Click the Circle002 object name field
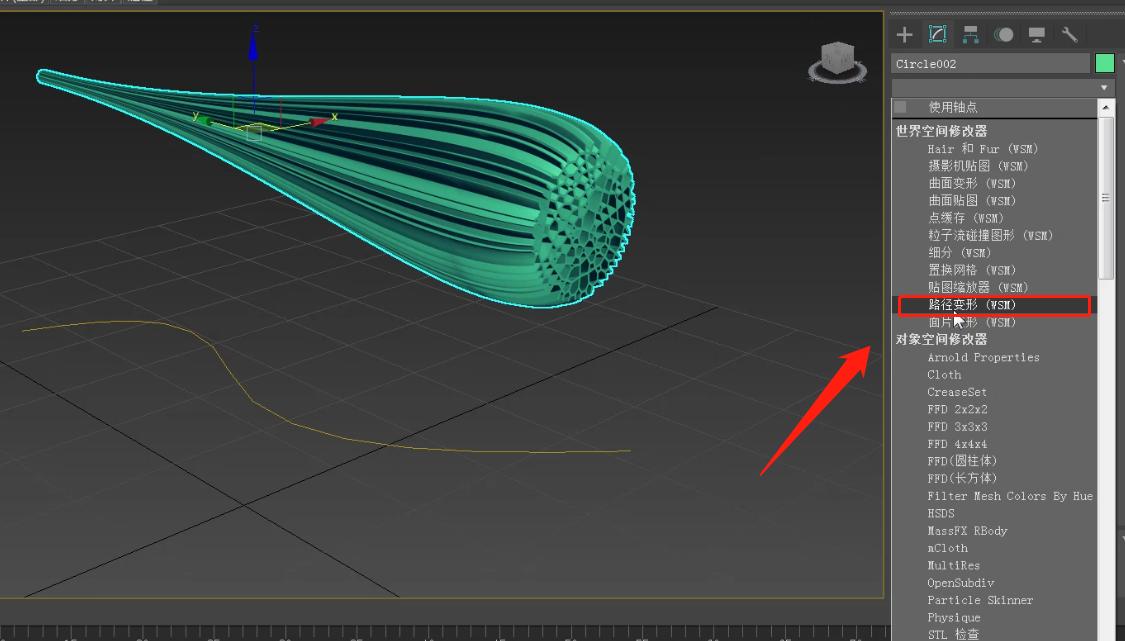Viewport: 1125px width, 641px height. [x=989, y=64]
